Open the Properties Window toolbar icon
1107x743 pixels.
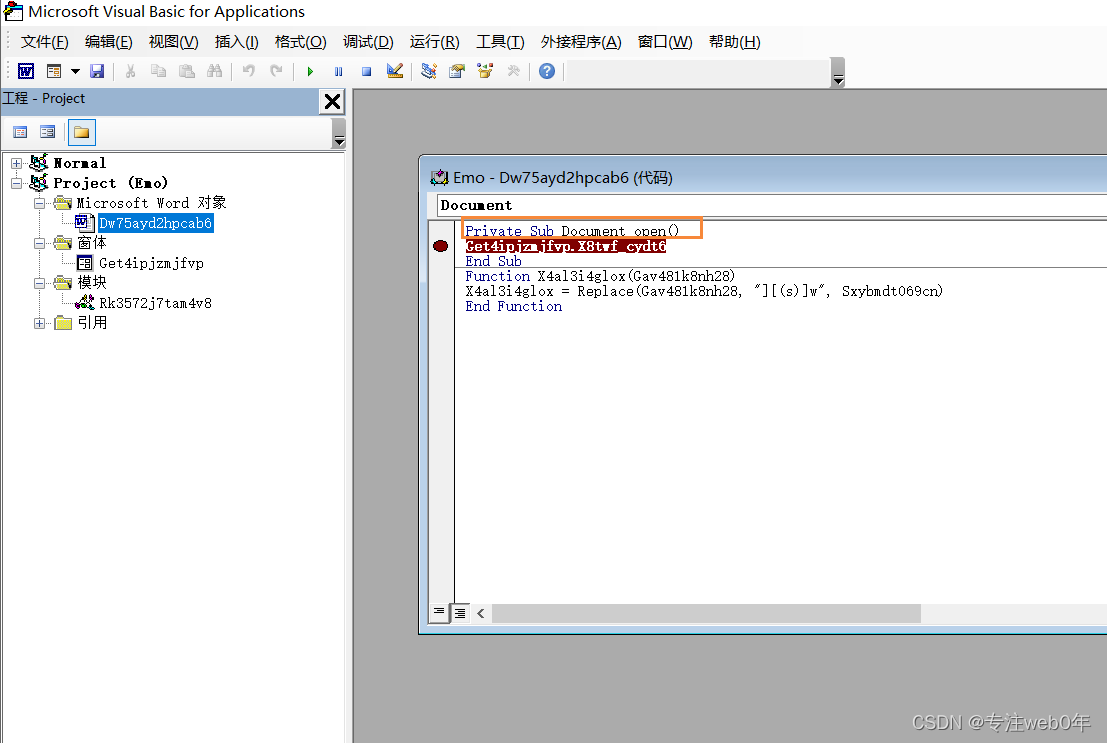[x=457, y=71]
